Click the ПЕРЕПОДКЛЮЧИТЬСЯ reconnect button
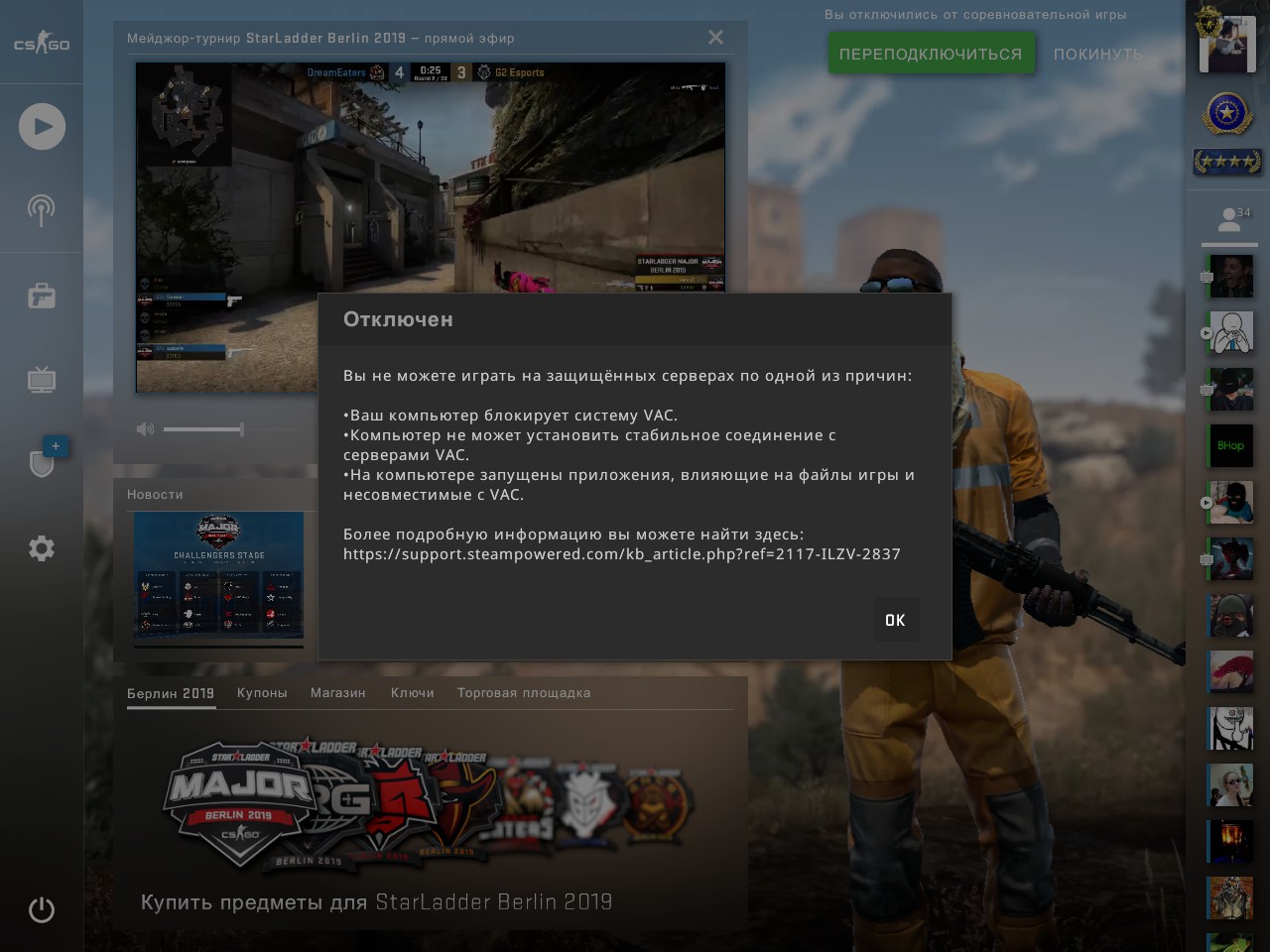Screen dimensions: 1270x952 [x=931, y=54]
